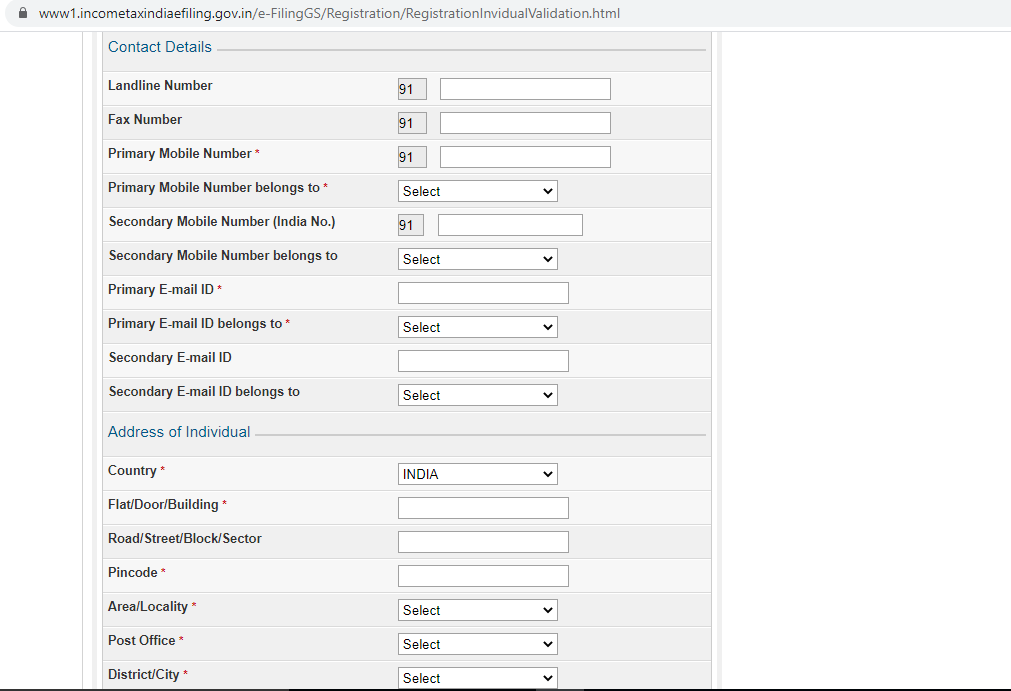1011x691 pixels.
Task: Open Secondary Mobile Number belongs to dropdown
Action: (x=478, y=259)
